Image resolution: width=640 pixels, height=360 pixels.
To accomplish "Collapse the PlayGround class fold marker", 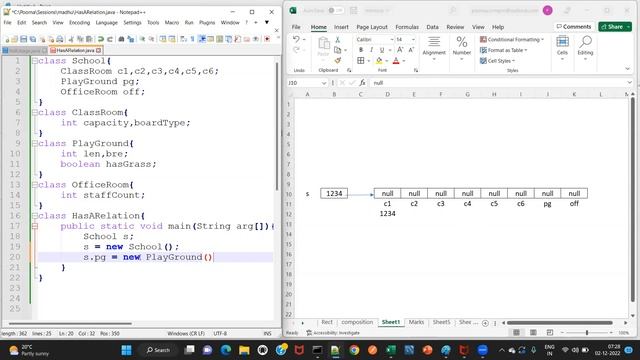I will 35,143.
